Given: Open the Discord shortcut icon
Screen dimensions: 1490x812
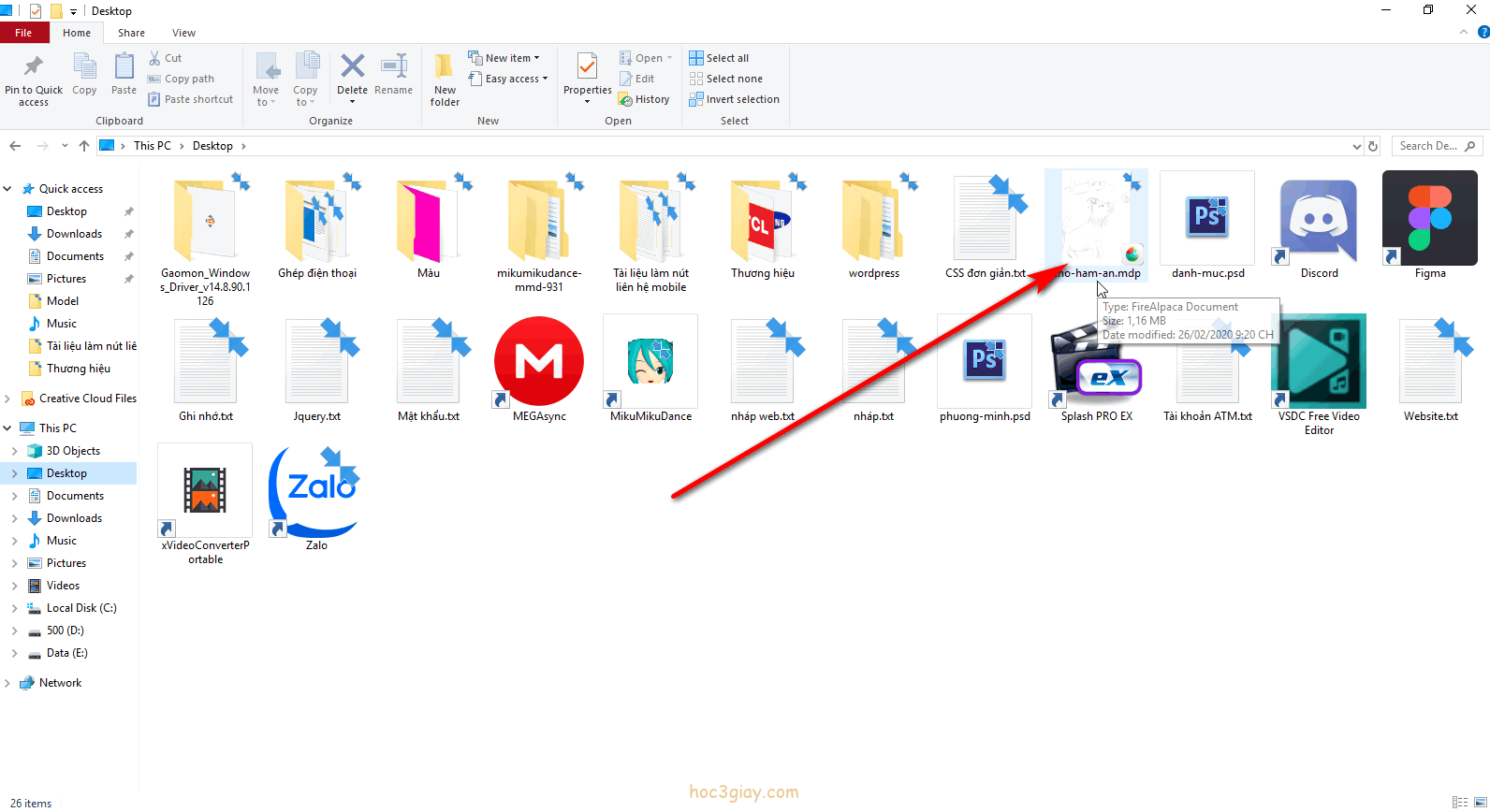Looking at the screenshot, I should click(x=1319, y=222).
